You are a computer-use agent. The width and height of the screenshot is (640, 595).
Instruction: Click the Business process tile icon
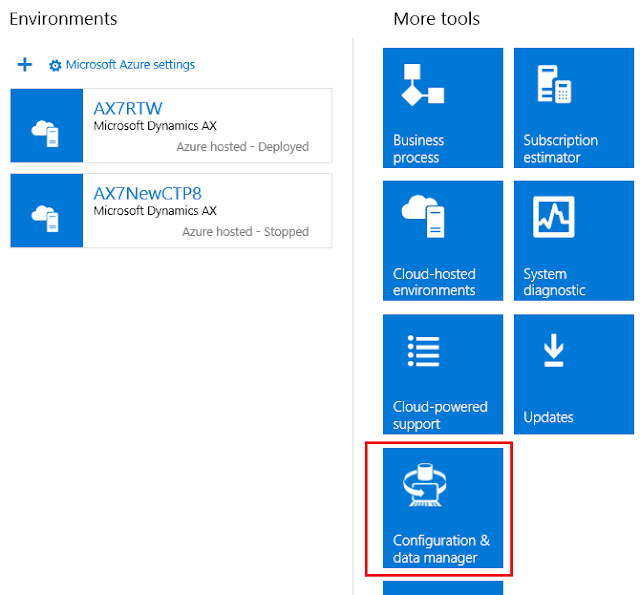[x=423, y=84]
